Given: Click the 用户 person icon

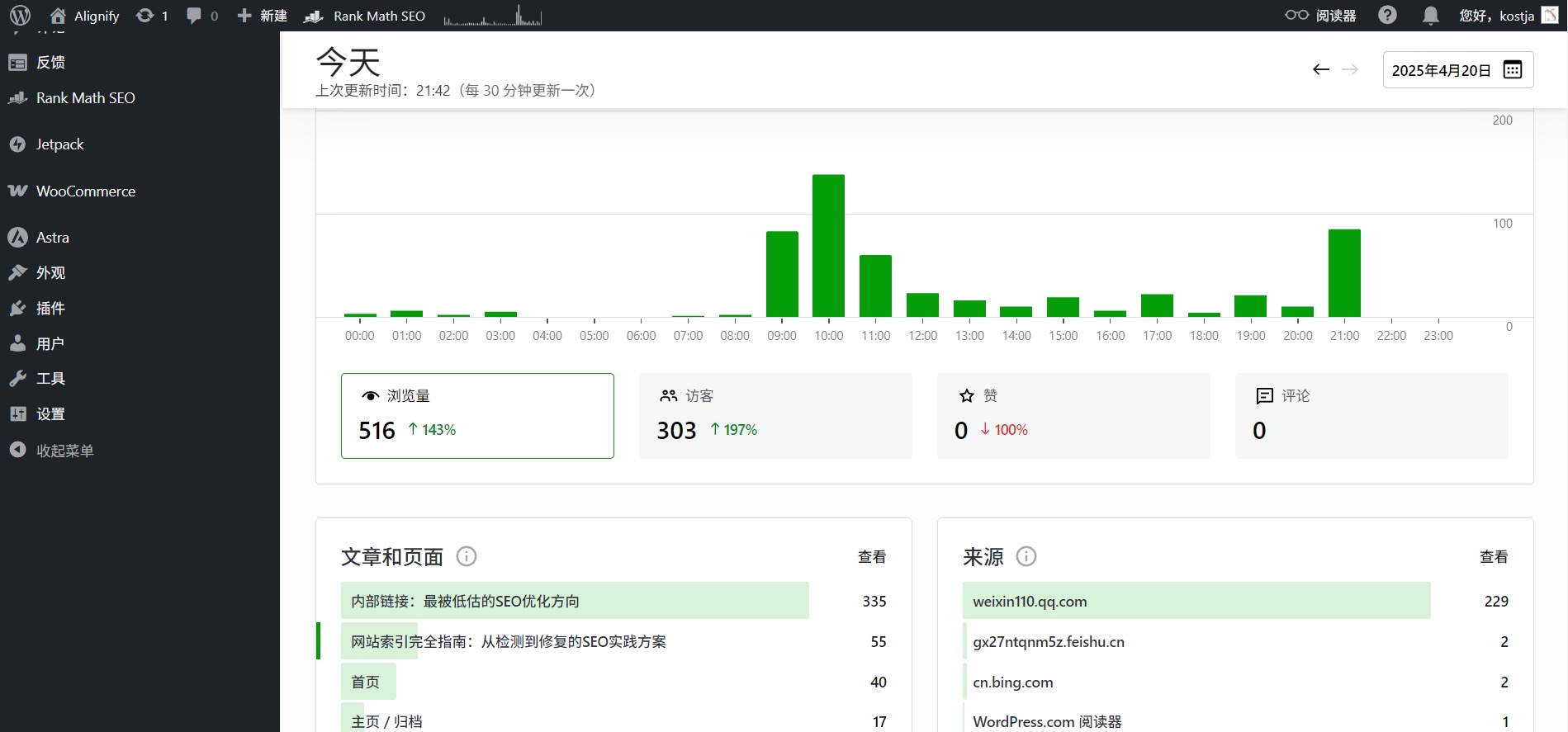Looking at the screenshot, I should click(17, 343).
